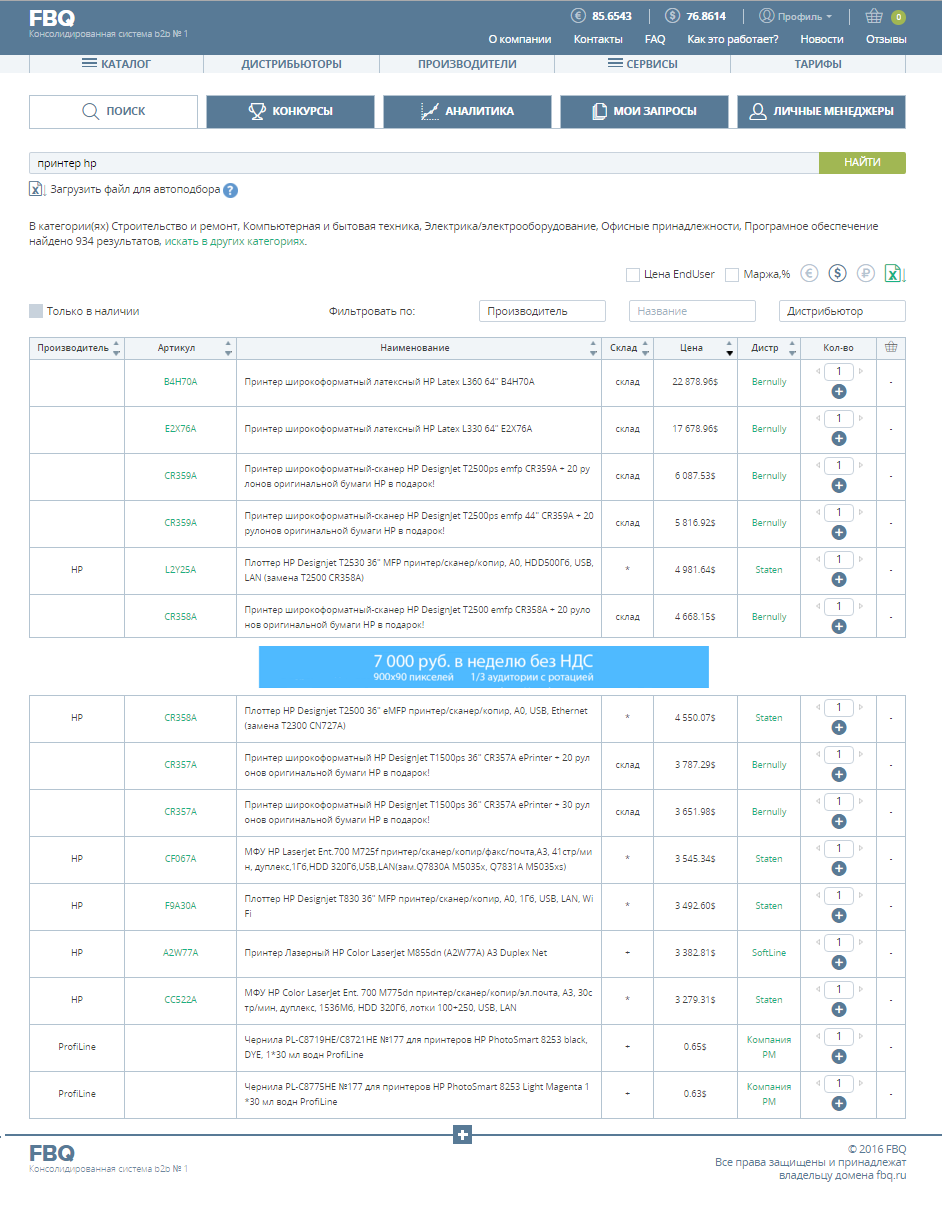Click the Название filter input field
The height and width of the screenshot is (1206, 942).
tap(692, 311)
